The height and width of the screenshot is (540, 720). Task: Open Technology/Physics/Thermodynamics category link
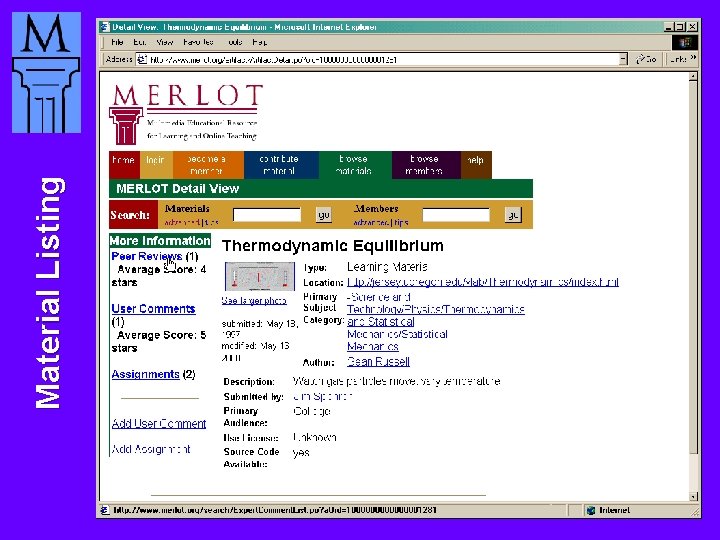pos(436,309)
